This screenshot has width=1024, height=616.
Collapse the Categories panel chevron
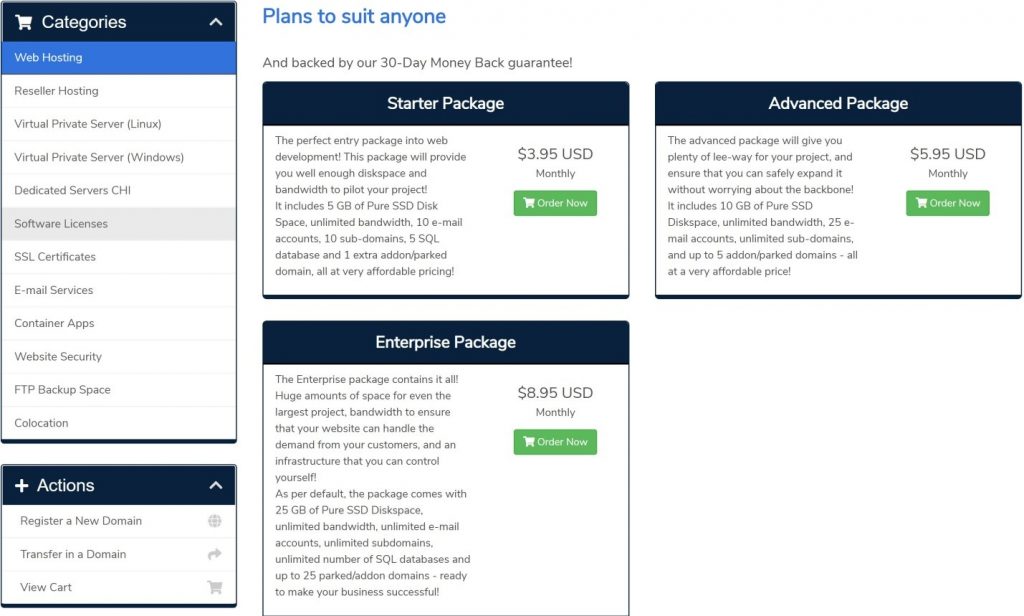point(216,22)
